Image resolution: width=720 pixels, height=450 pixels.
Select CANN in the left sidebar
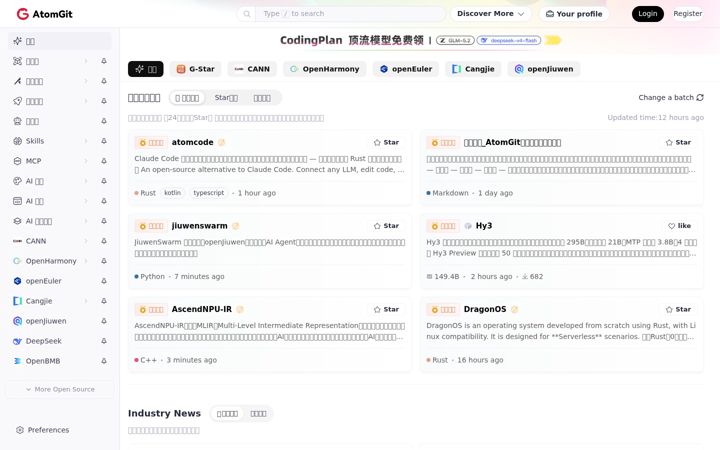(x=36, y=241)
